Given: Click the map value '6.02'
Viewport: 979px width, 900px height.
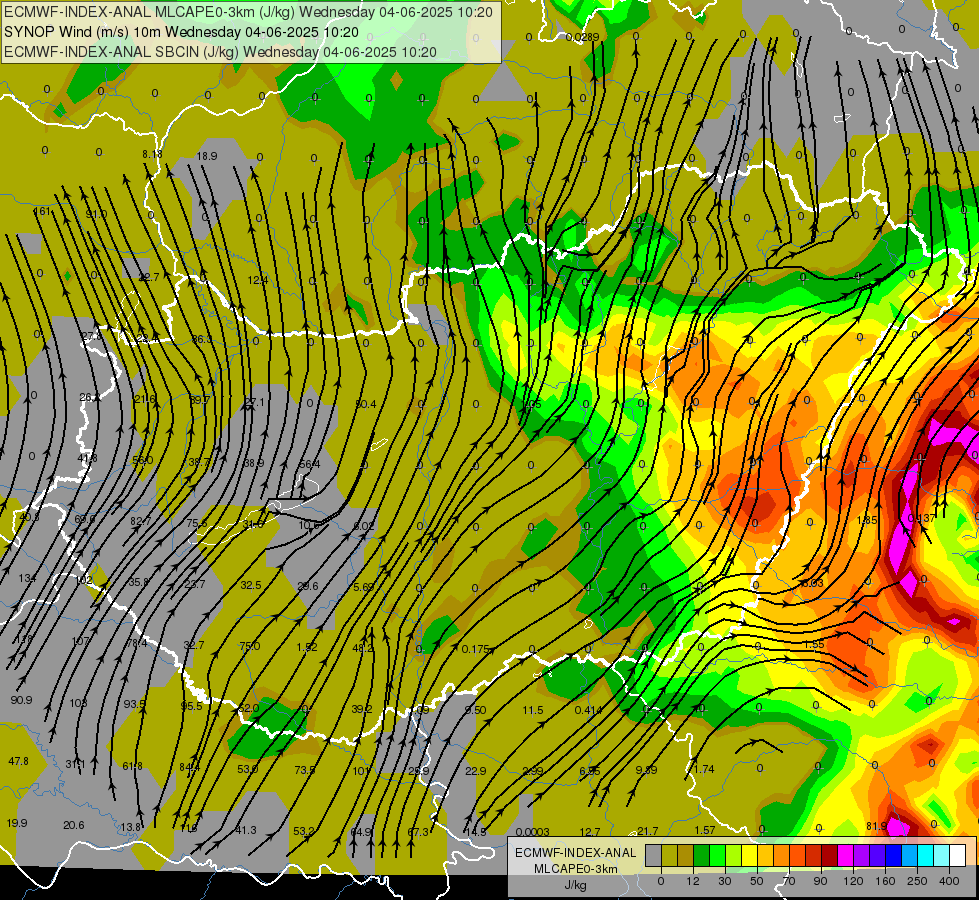Looking at the screenshot, I should 364,525.
